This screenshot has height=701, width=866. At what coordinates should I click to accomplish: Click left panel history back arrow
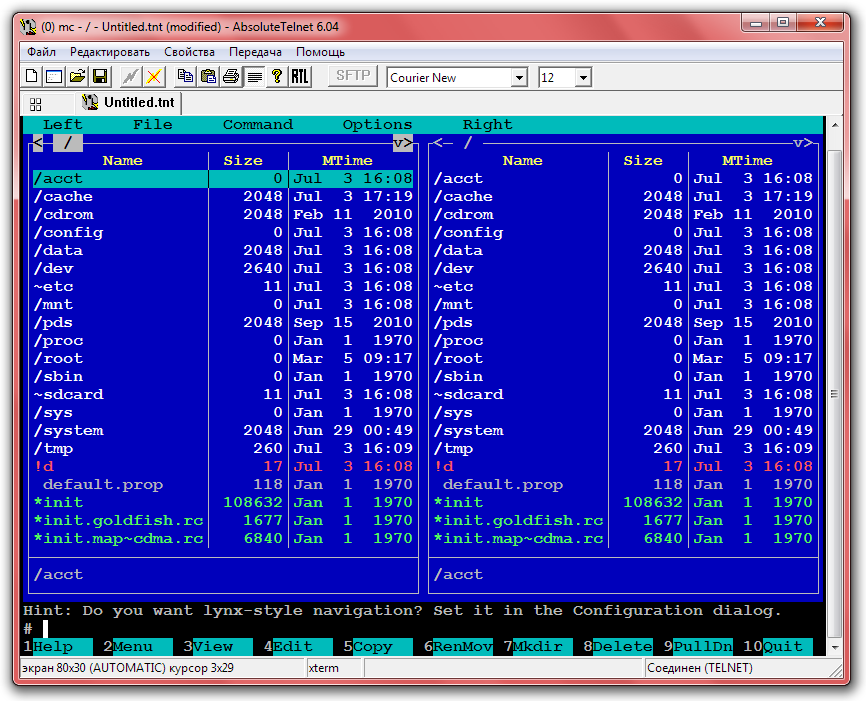38,143
